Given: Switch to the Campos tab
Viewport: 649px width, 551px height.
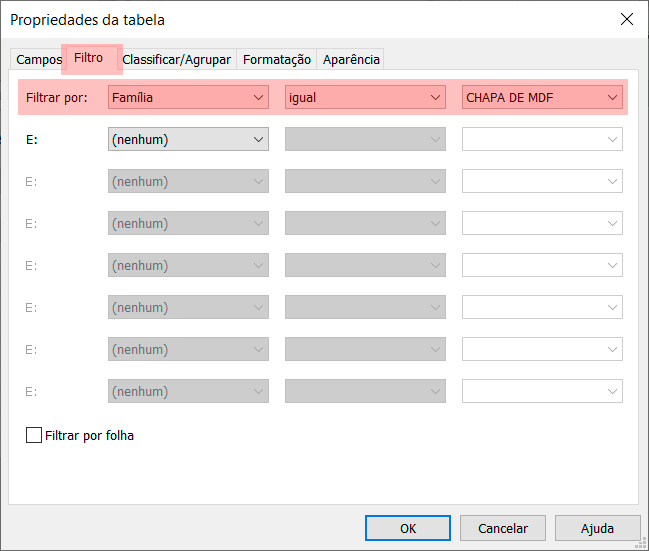Looking at the screenshot, I should (x=39, y=60).
